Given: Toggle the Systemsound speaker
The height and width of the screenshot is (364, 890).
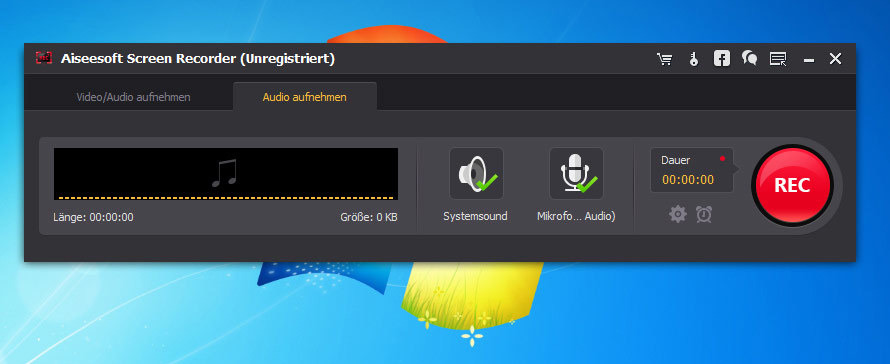Looking at the screenshot, I should (x=476, y=173).
